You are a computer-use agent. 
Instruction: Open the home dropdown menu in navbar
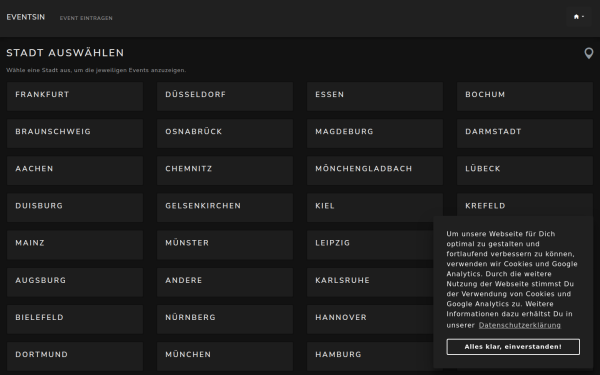pyautogui.click(x=579, y=17)
